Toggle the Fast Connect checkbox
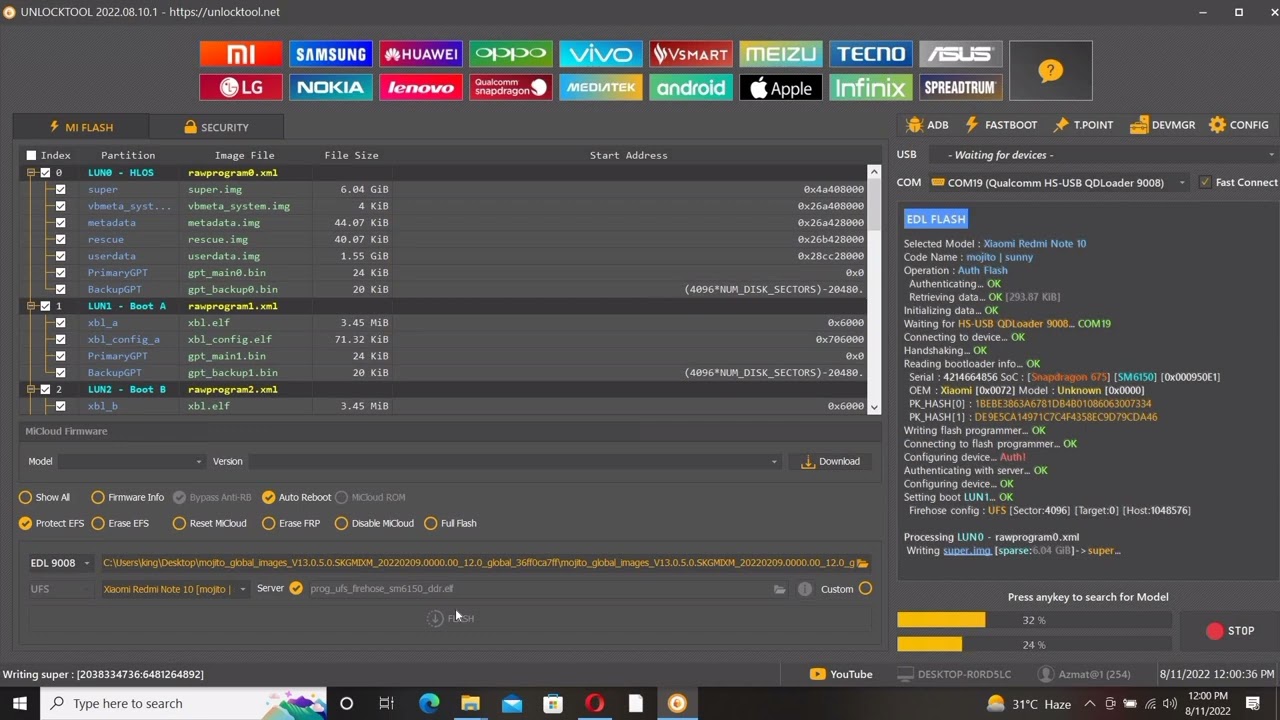This screenshot has height=720, width=1280. click(1204, 182)
